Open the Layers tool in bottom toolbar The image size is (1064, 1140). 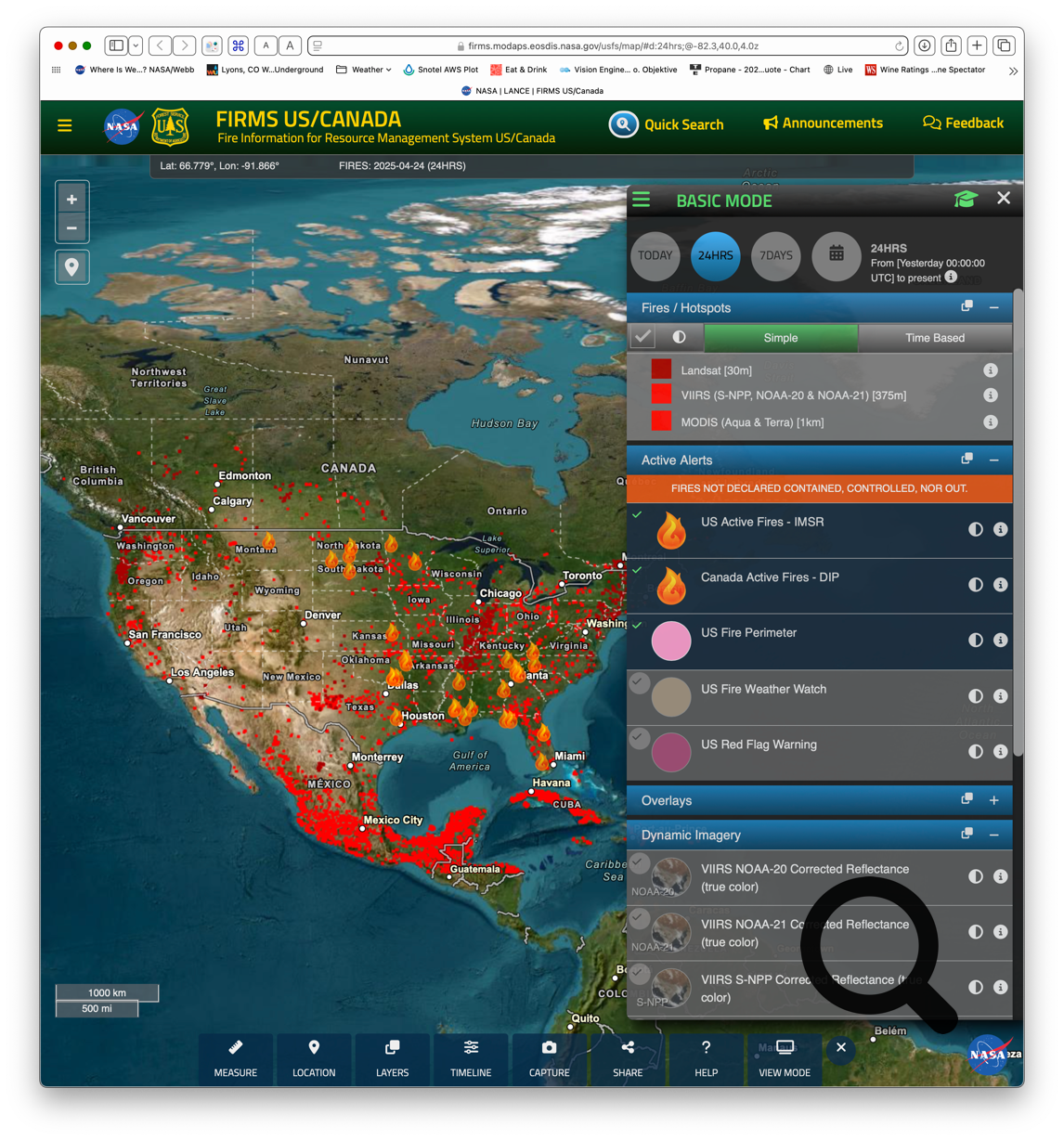pyautogui.click(x=393, y=1058)
